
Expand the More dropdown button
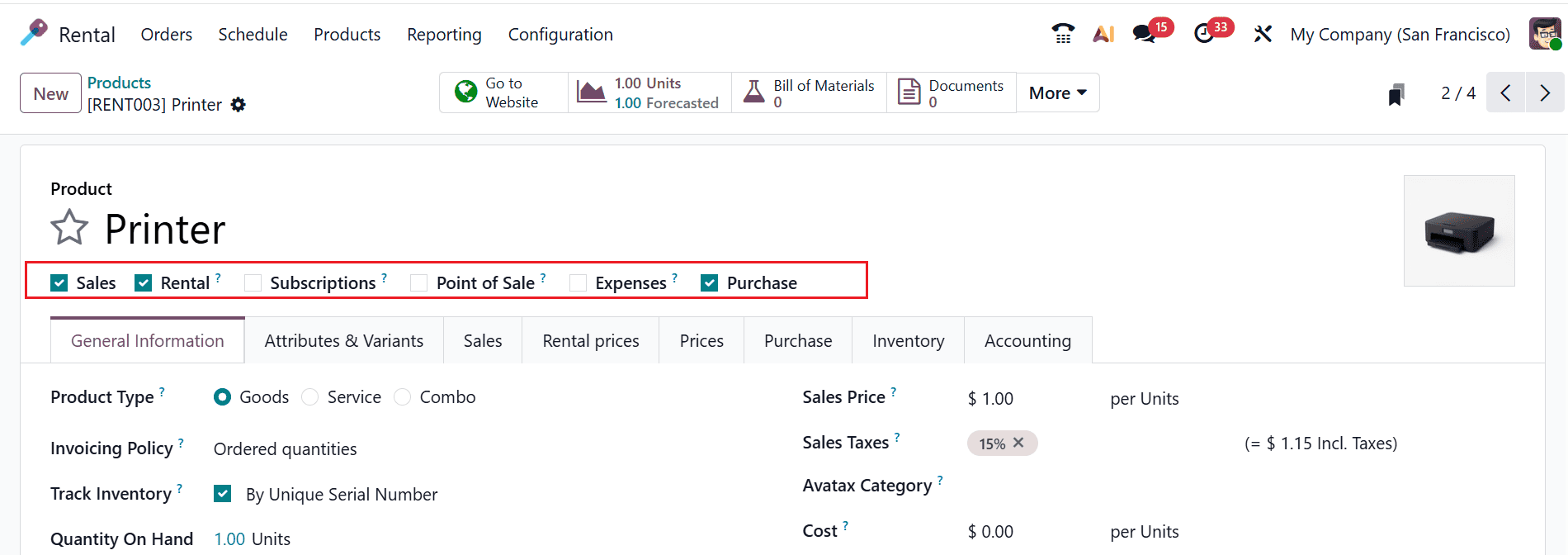(x=1057, y=92)
